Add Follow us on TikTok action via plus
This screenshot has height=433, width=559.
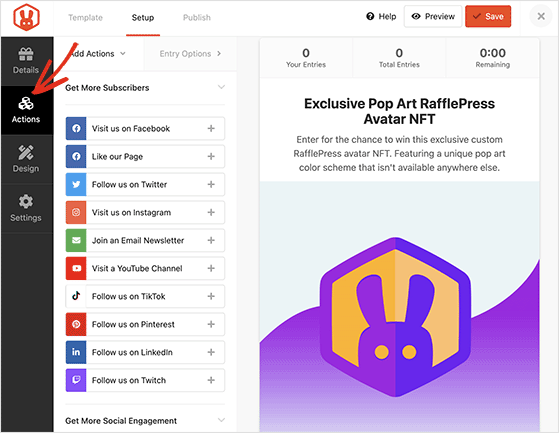211,296
